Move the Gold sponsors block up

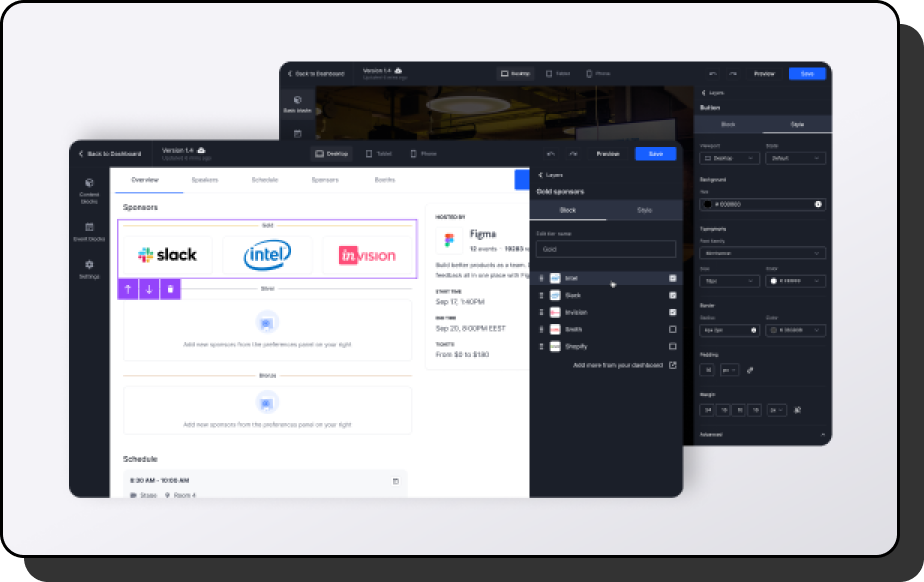[x=128, y=289]
